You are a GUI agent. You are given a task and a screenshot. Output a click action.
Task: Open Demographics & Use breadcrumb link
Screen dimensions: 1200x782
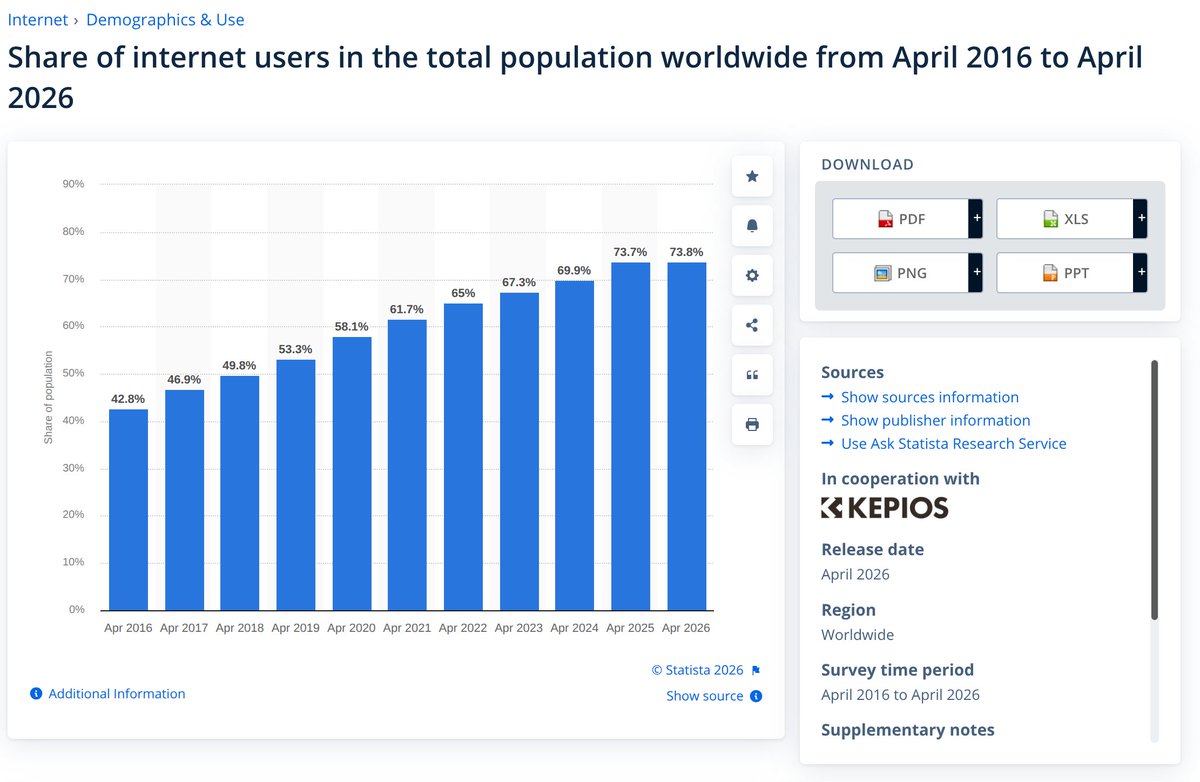(165, 20)
